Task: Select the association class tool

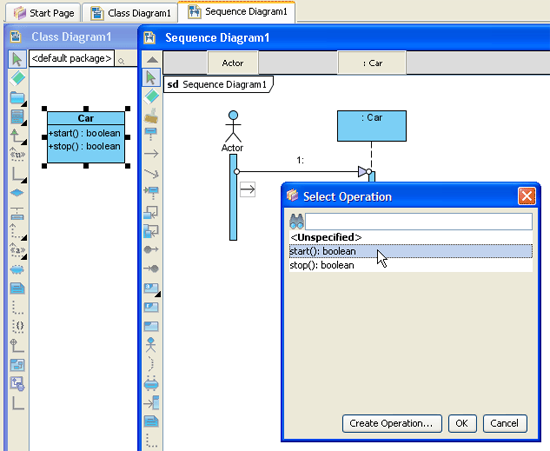Action: click(x=17, y=213)
